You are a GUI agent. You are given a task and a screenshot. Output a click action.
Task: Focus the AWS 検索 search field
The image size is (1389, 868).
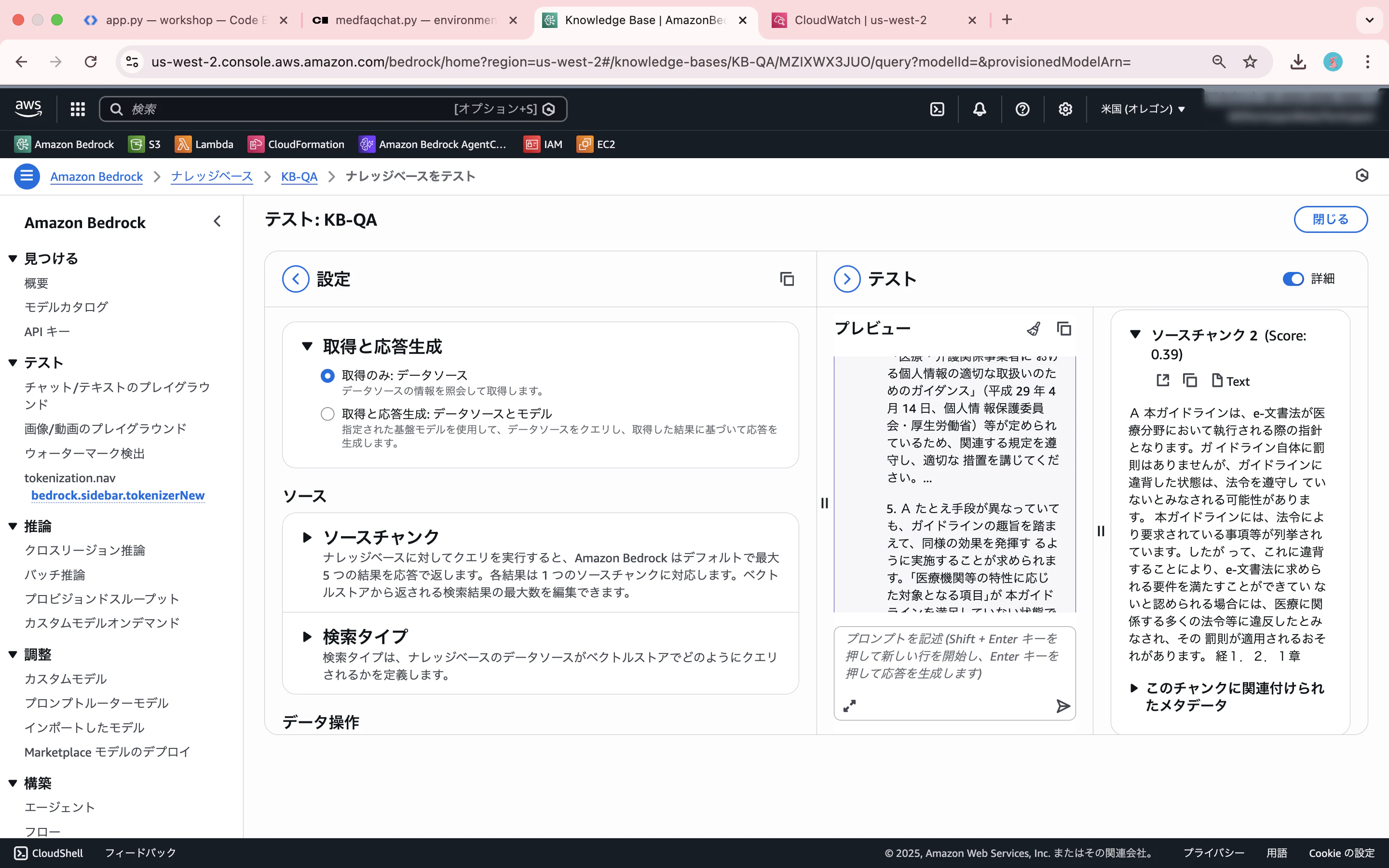333,109
